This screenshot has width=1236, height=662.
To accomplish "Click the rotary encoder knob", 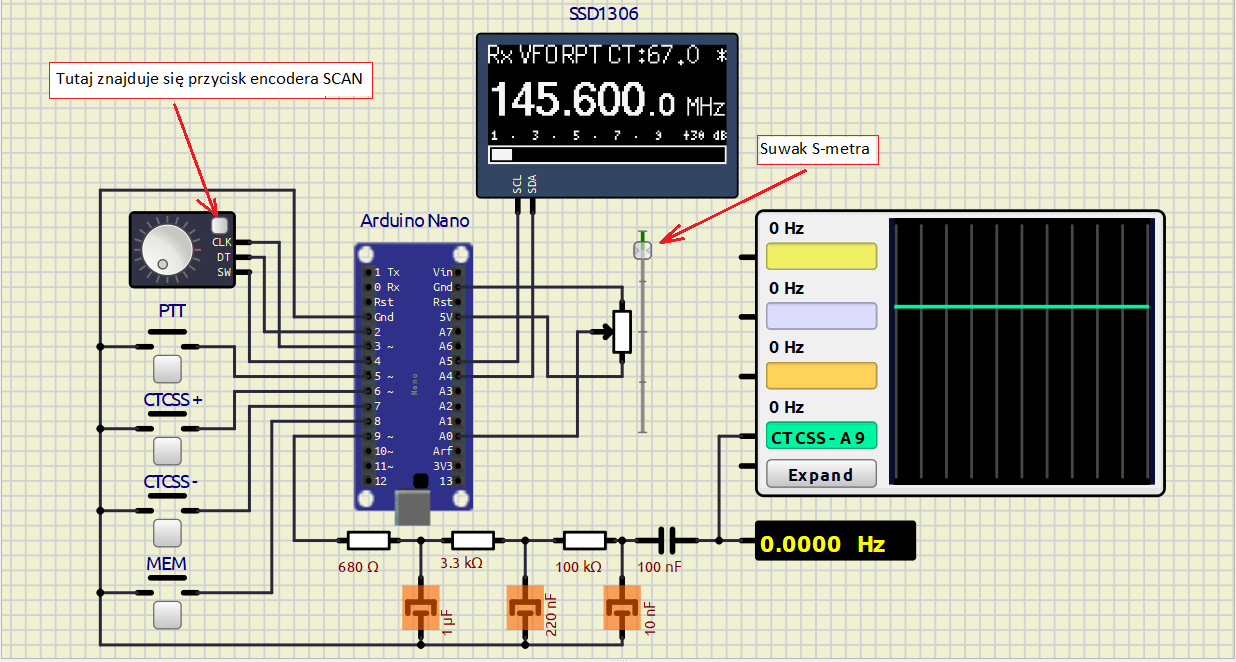I will (168, 249).
